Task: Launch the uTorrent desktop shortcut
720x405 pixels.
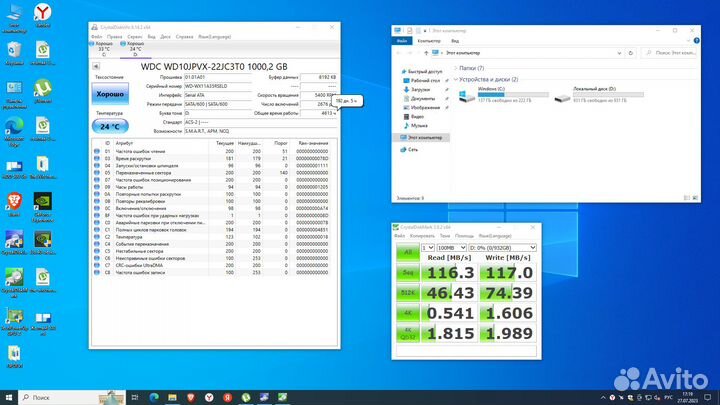Action: 43,90
